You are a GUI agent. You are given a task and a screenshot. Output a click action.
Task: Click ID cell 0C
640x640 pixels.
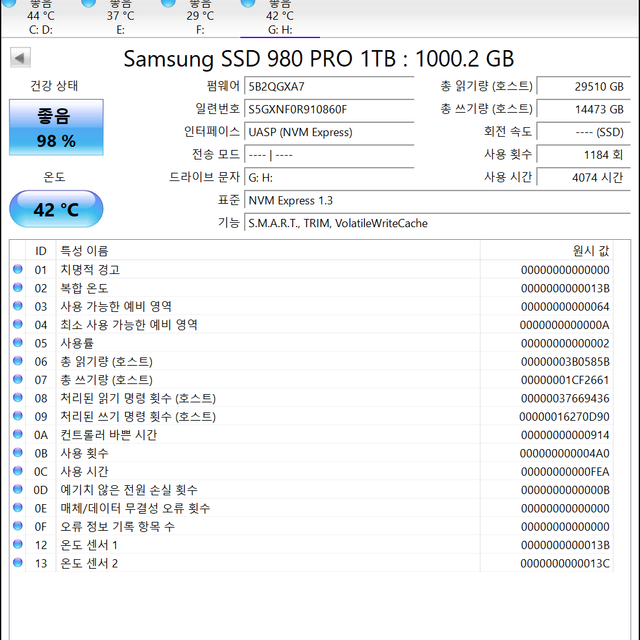(x=40, y=472)
